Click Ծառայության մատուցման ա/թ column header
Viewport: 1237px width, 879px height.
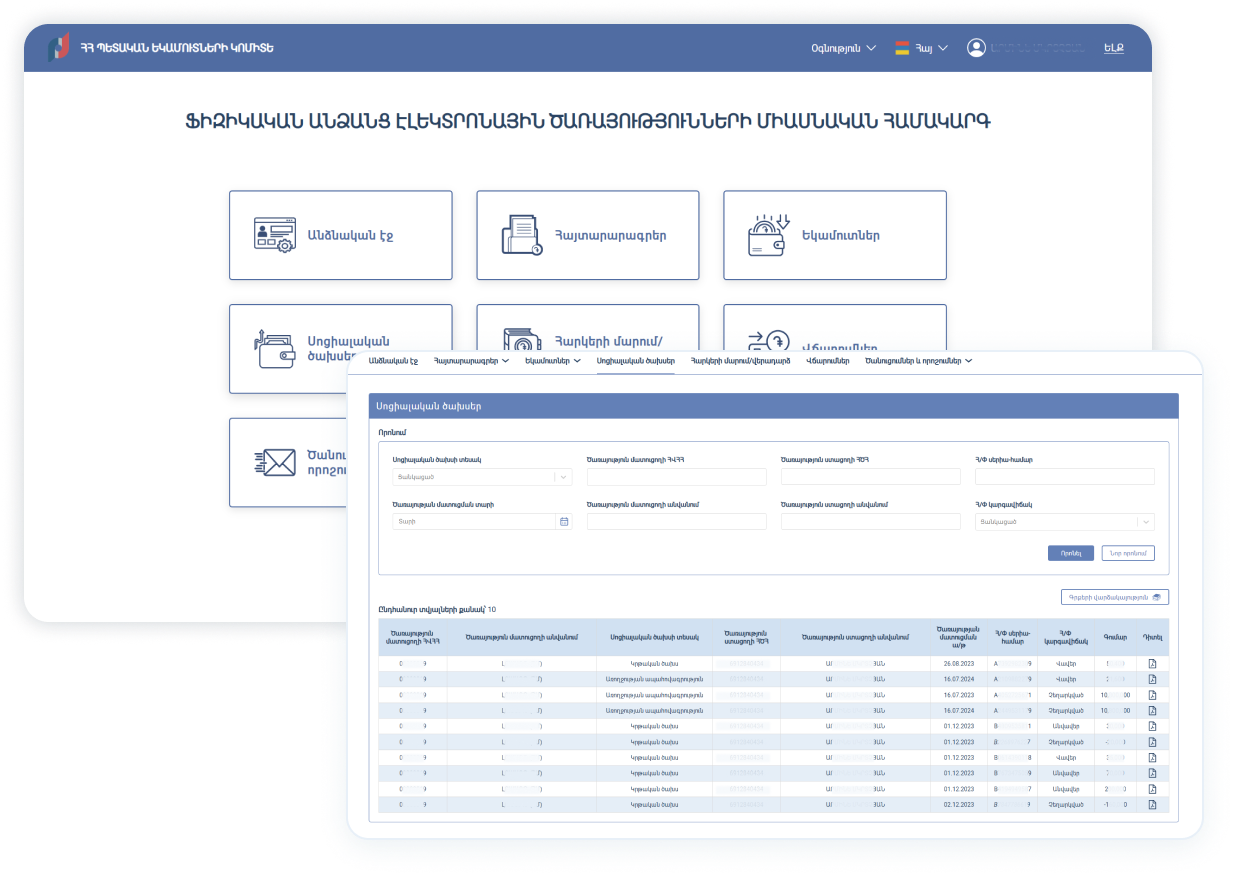click(x=958, y=637)
